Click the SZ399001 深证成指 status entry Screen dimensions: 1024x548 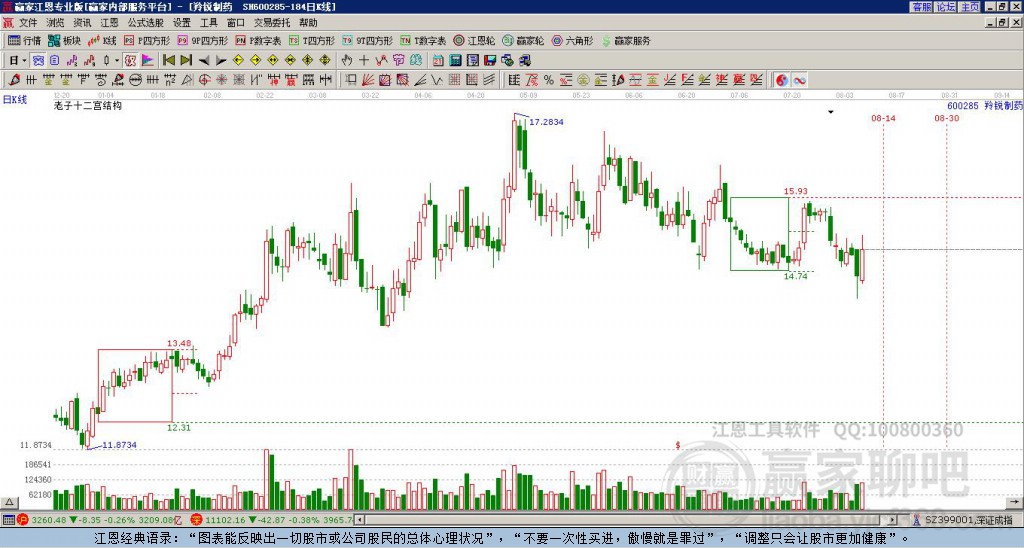point(963,521)
